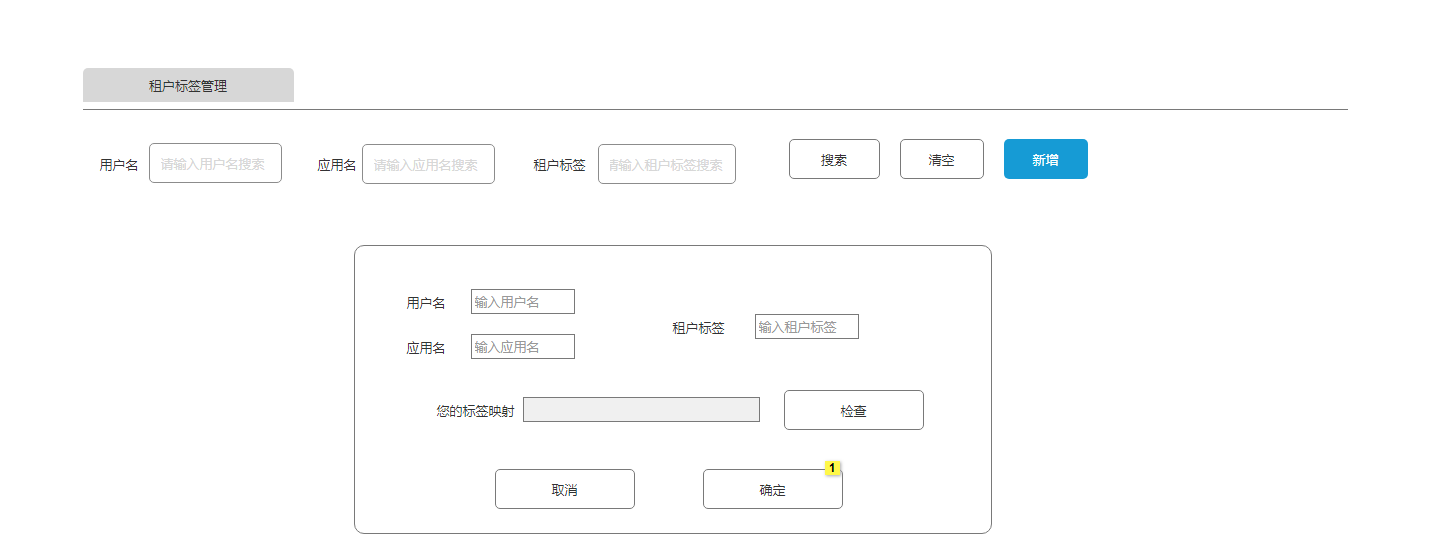
Task: Click the 应用名 label in search bar
Action: tap(337, 165)
